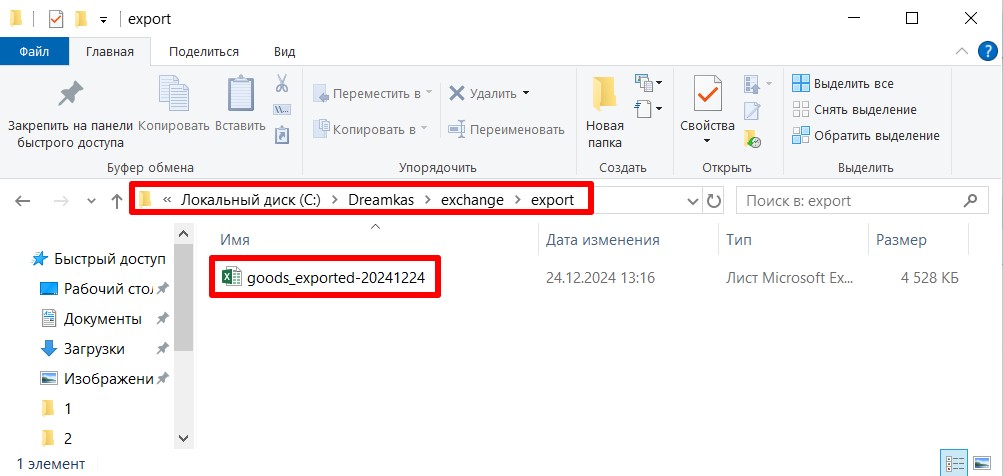The width and height of the screenshot is (1003, 476).
Task: Expand the Свойства dropdown arrow
Action: (707, 141)
